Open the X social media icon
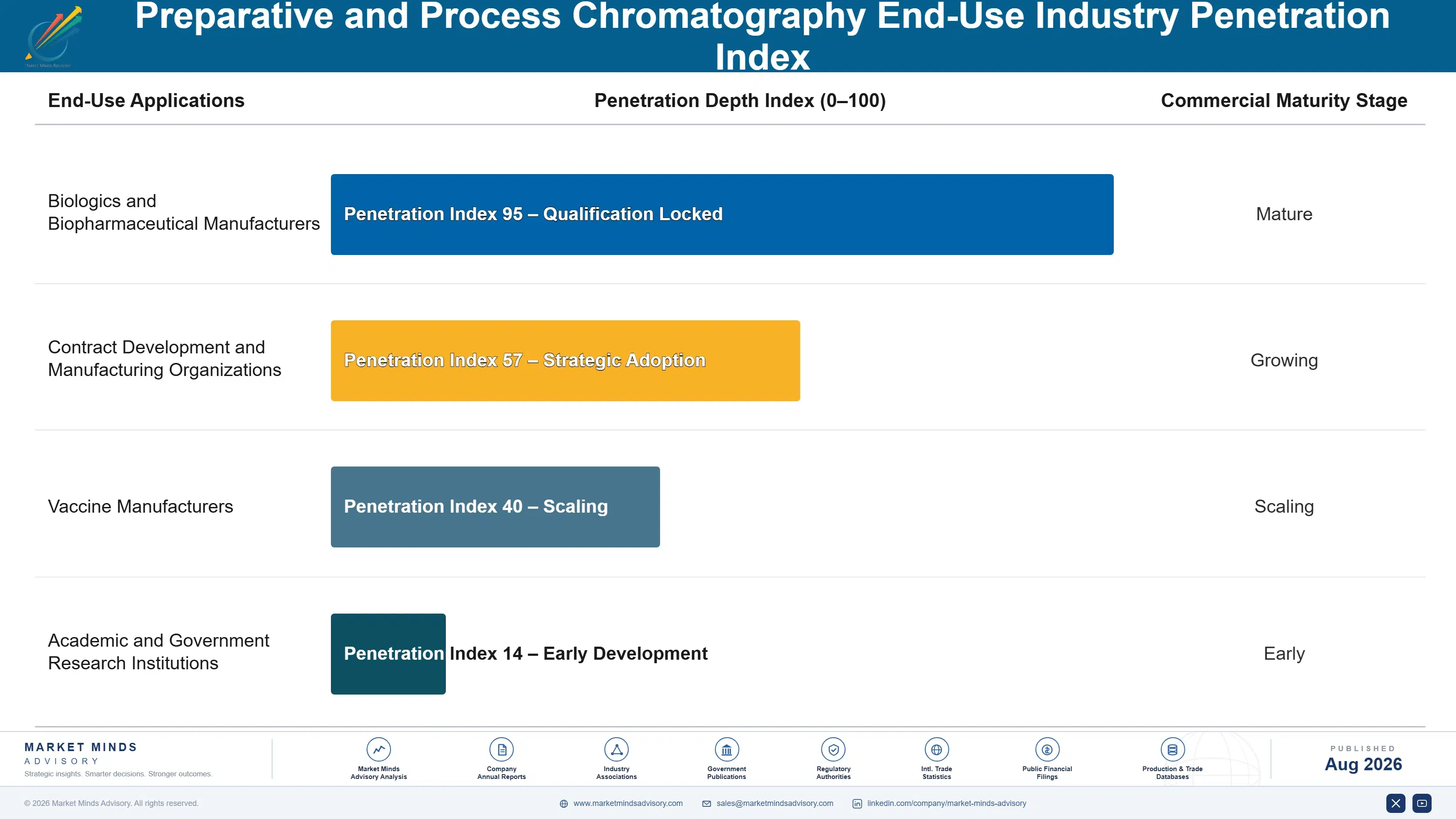 (1395, 803)
